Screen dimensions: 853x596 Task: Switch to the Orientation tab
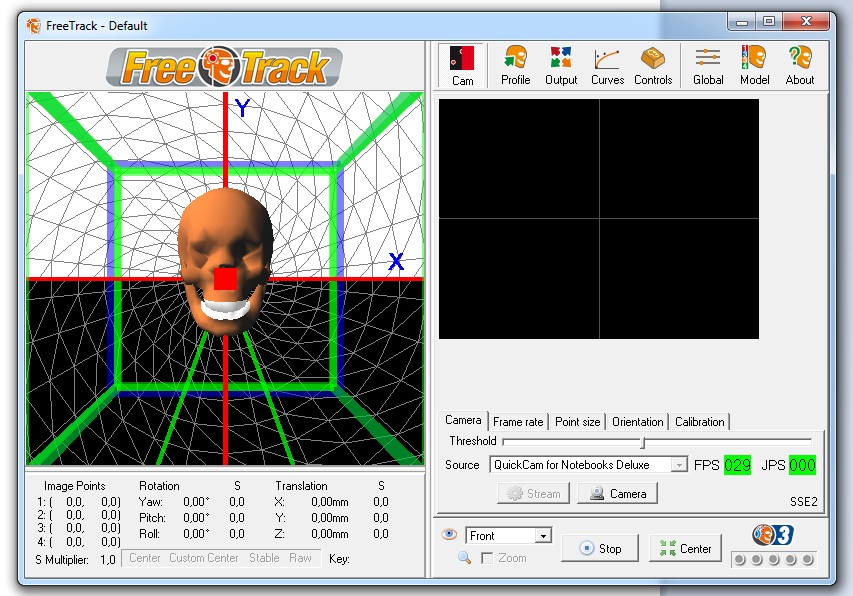(638, 421)
